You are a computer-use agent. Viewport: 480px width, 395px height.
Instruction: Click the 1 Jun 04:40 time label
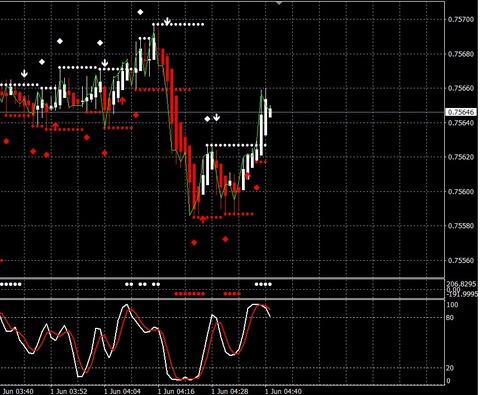coord(283,391)
